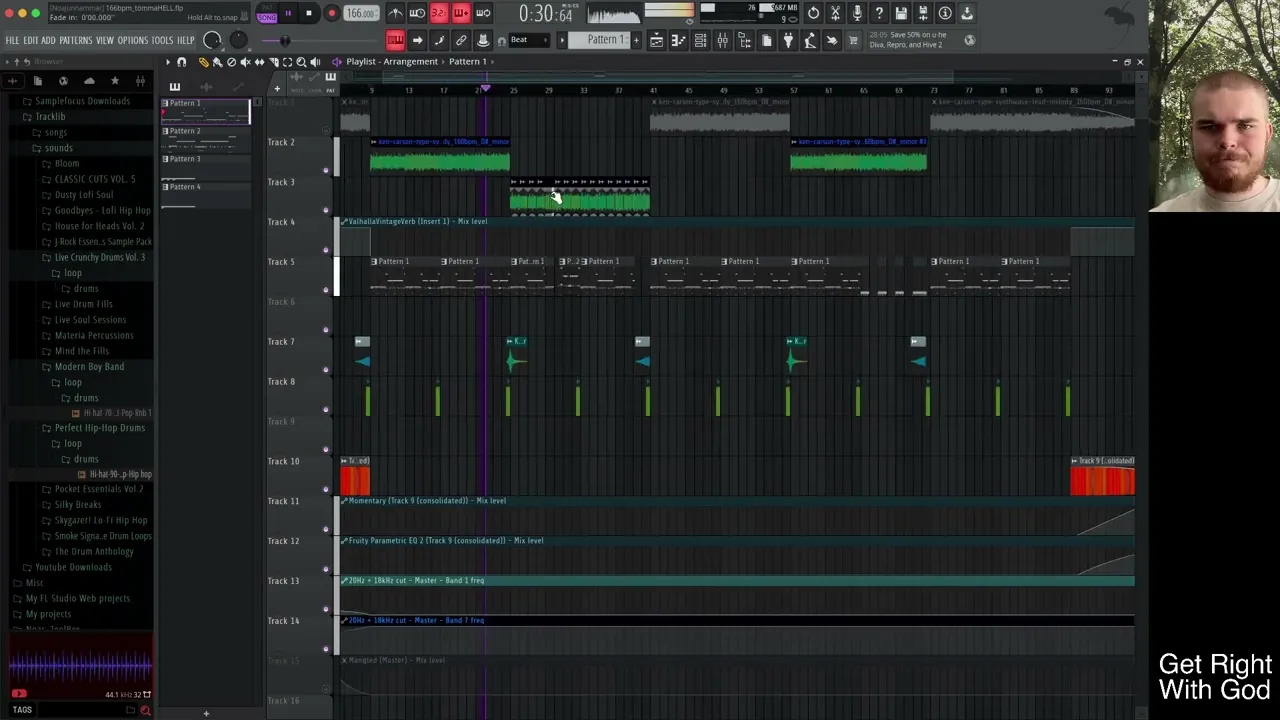Click the microphone one-click recording icon
The image size is (1280, 720).
click(857, 13)
